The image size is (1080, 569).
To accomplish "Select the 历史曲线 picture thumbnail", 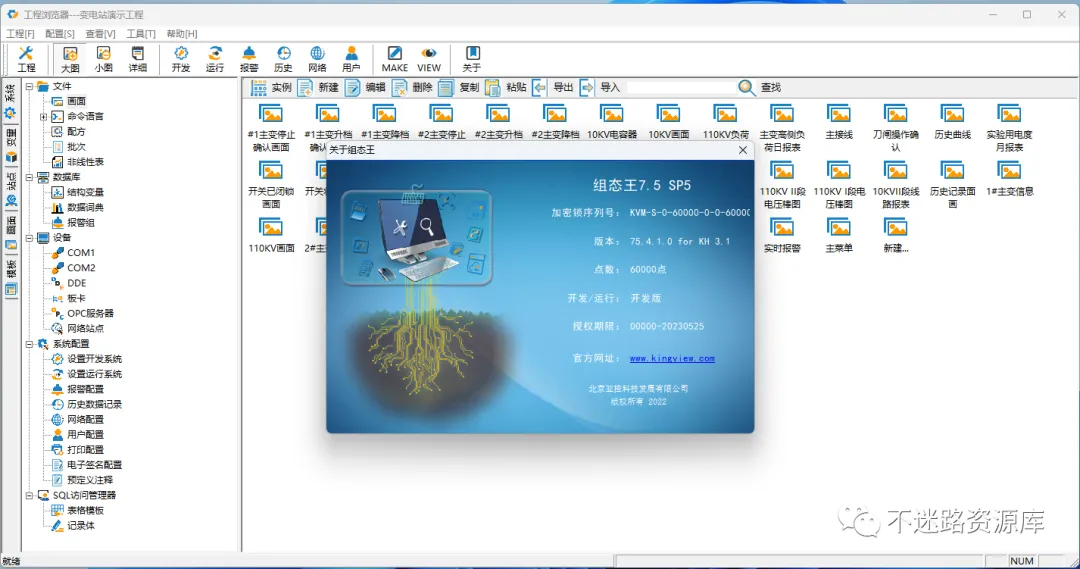I will tap(953, 122).
